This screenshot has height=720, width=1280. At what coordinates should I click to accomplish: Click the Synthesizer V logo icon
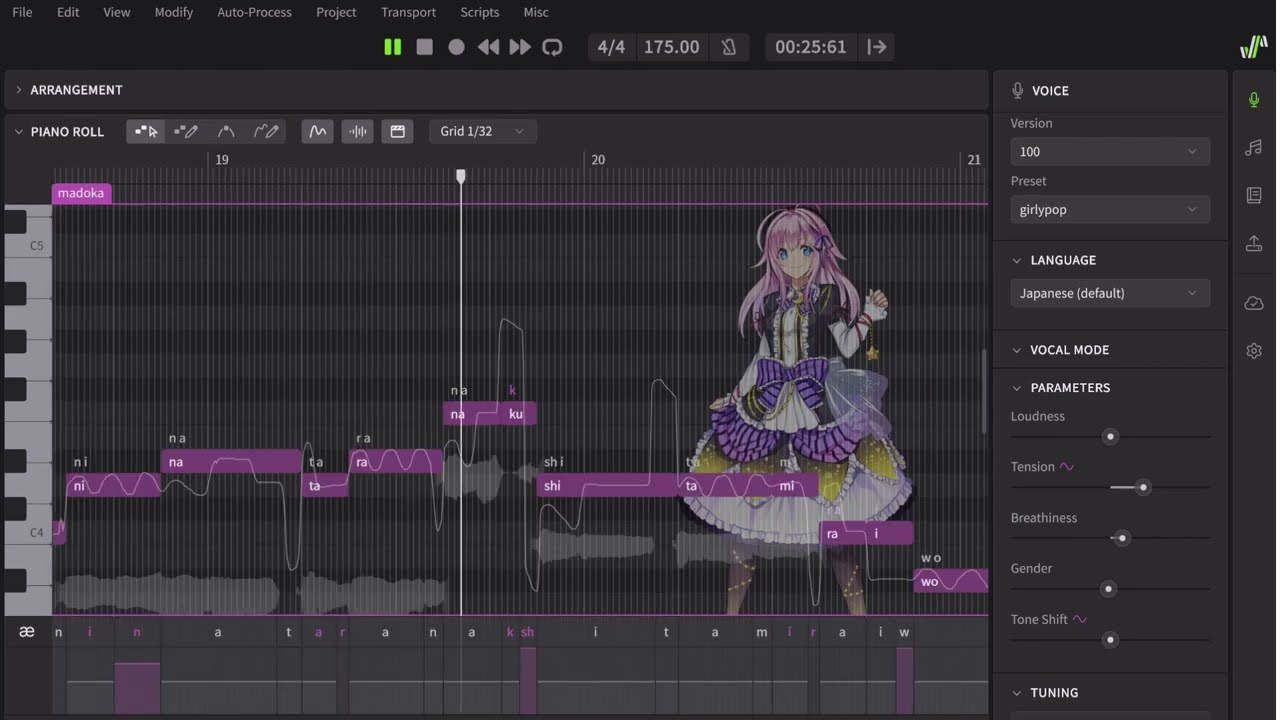click(x=1254, y=47)
